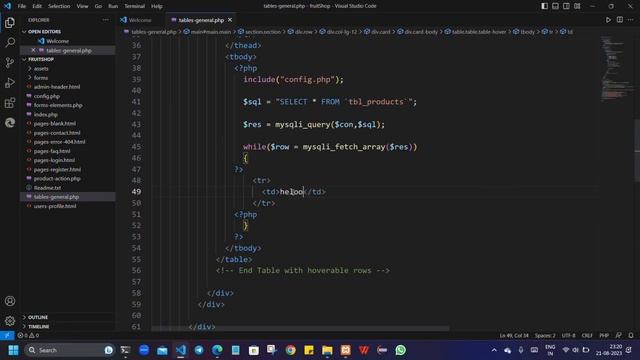The height and width of the screenshot is (360, 640).
Task: Click the taskbar Search box
Action: coord(69,350)
